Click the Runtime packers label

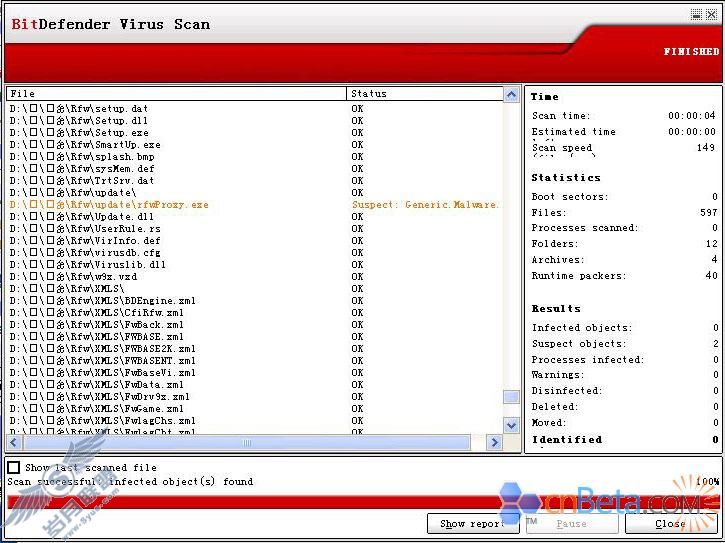pyautogui.click(x=579, y=276)
